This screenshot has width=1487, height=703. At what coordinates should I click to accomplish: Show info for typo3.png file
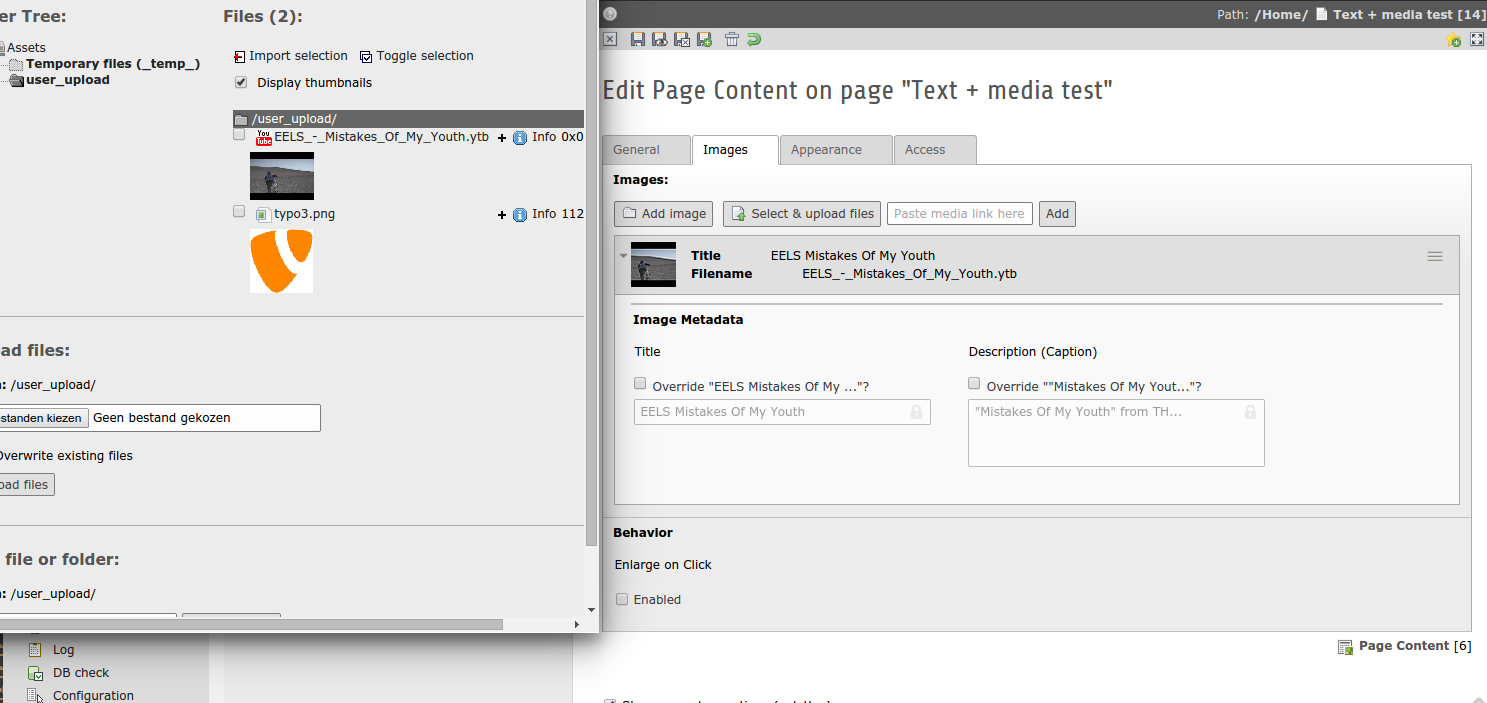point(520,215)
